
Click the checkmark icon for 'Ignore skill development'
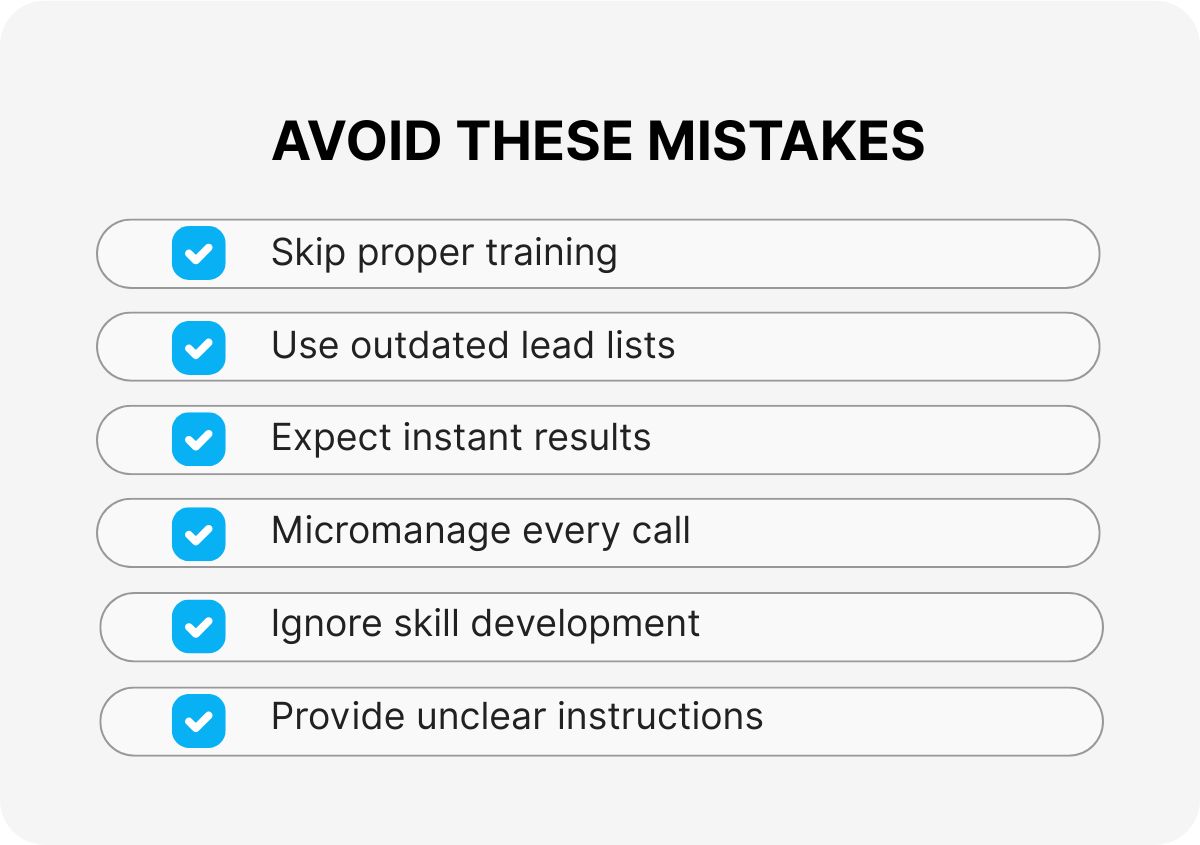(x=198, y=627)
